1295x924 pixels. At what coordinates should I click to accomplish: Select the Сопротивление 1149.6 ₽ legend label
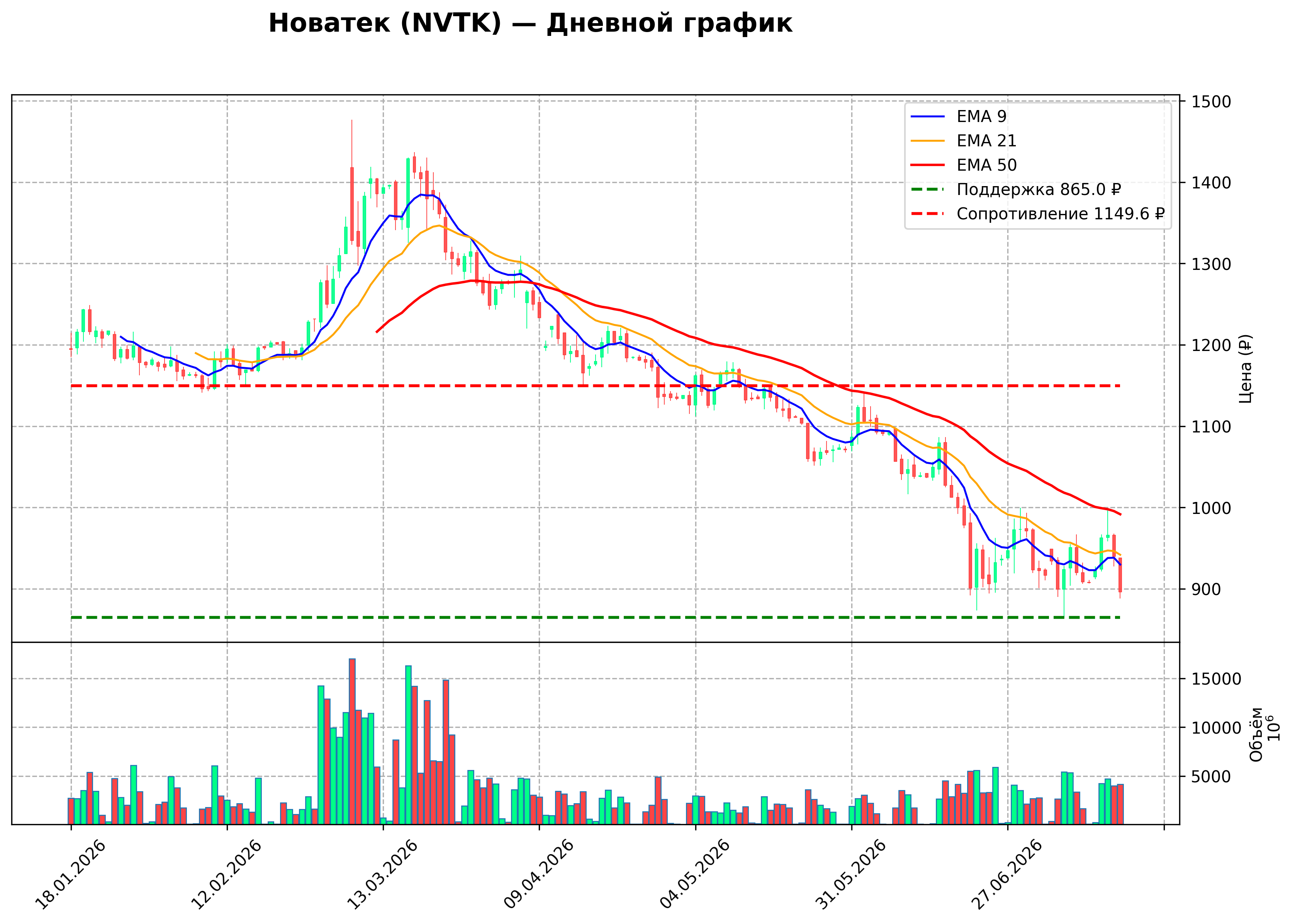[x=1060, y=214]
